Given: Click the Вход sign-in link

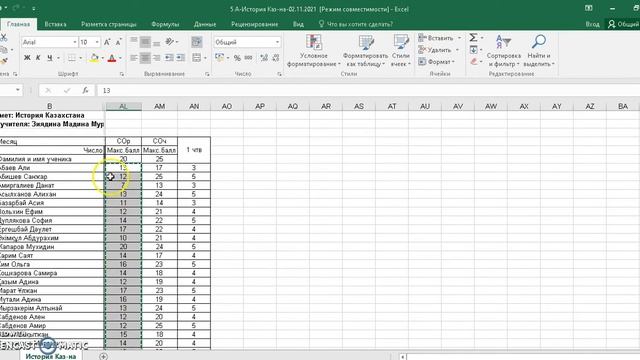Looking at the screenshot, I should (592, 24).
